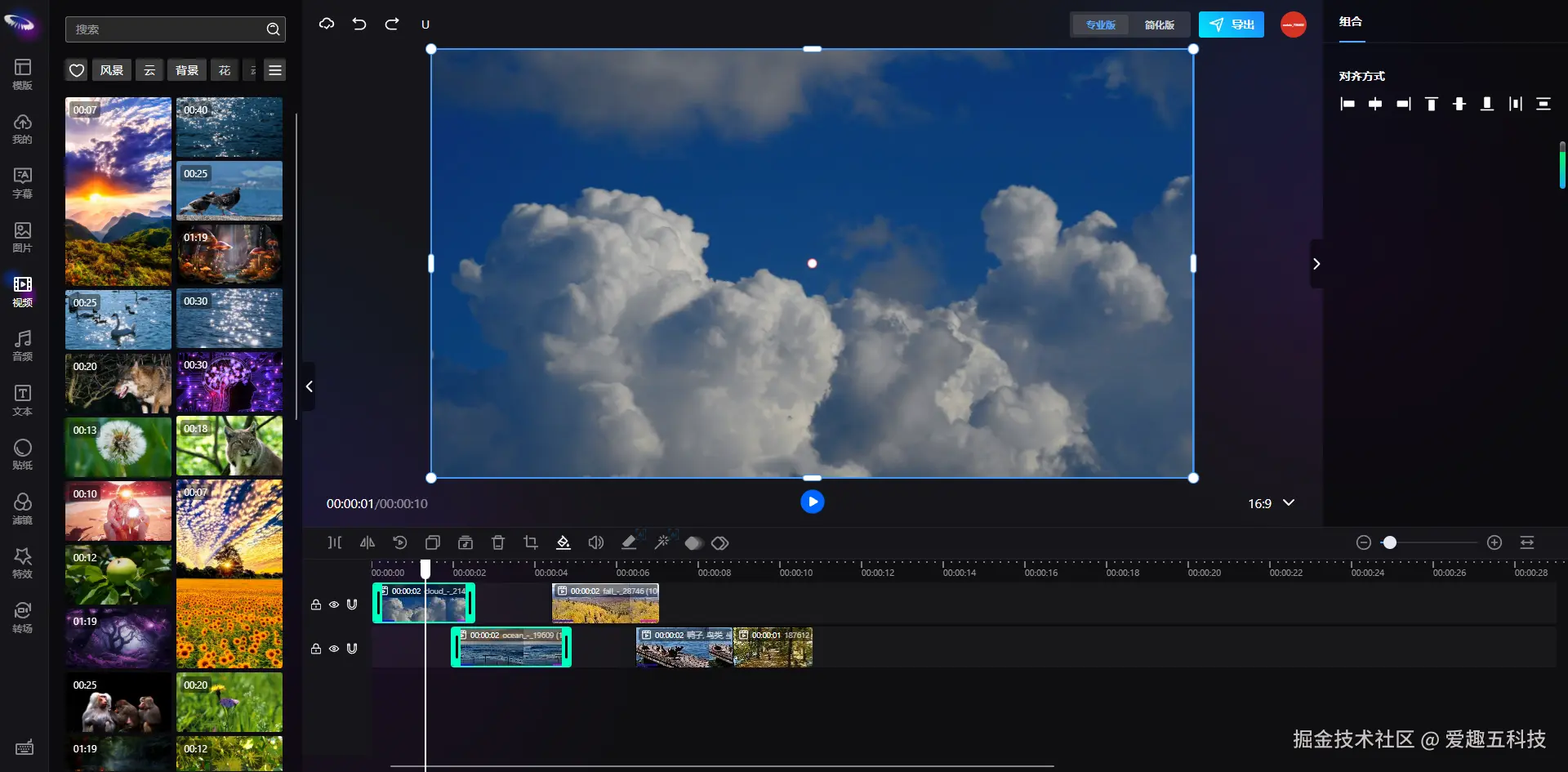This screenshot has width=1568, height=772.
Task: Switch to 专业版 professional mode
Action: [x=1100, y=25]
